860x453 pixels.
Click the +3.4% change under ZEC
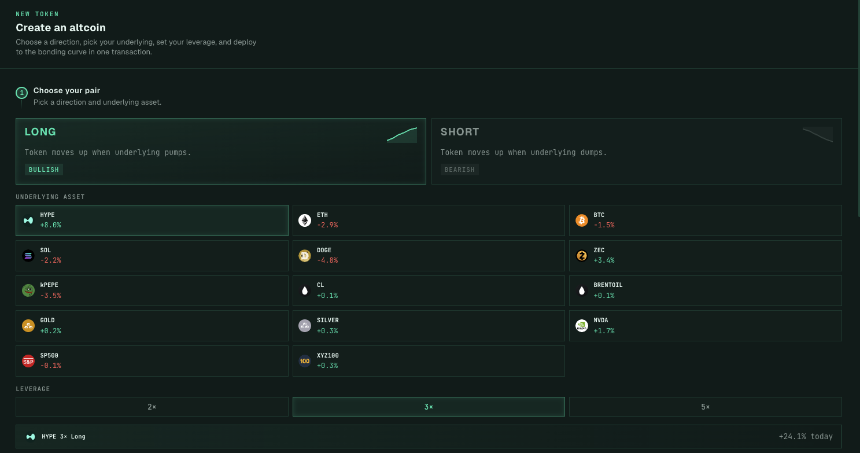604,261
